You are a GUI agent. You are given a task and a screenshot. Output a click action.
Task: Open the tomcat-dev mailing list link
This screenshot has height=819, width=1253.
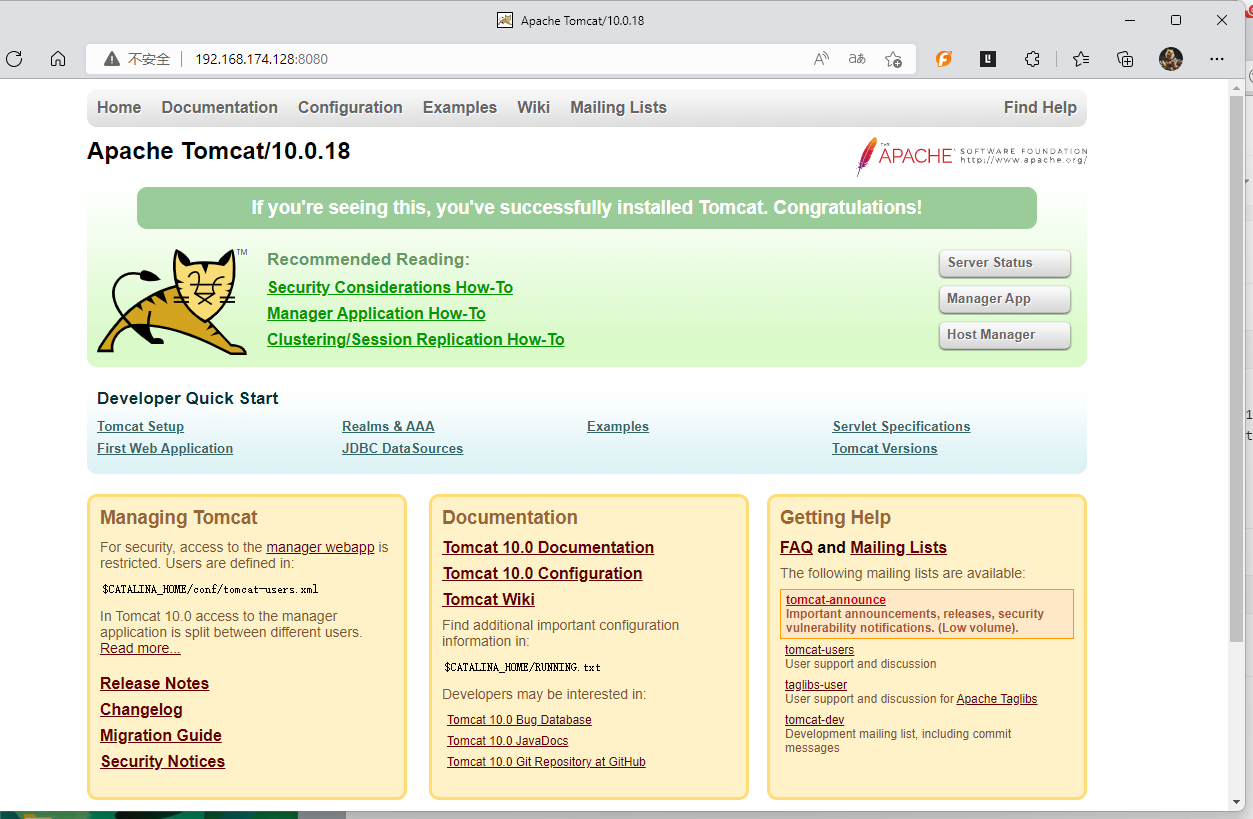tap(814, 720)
